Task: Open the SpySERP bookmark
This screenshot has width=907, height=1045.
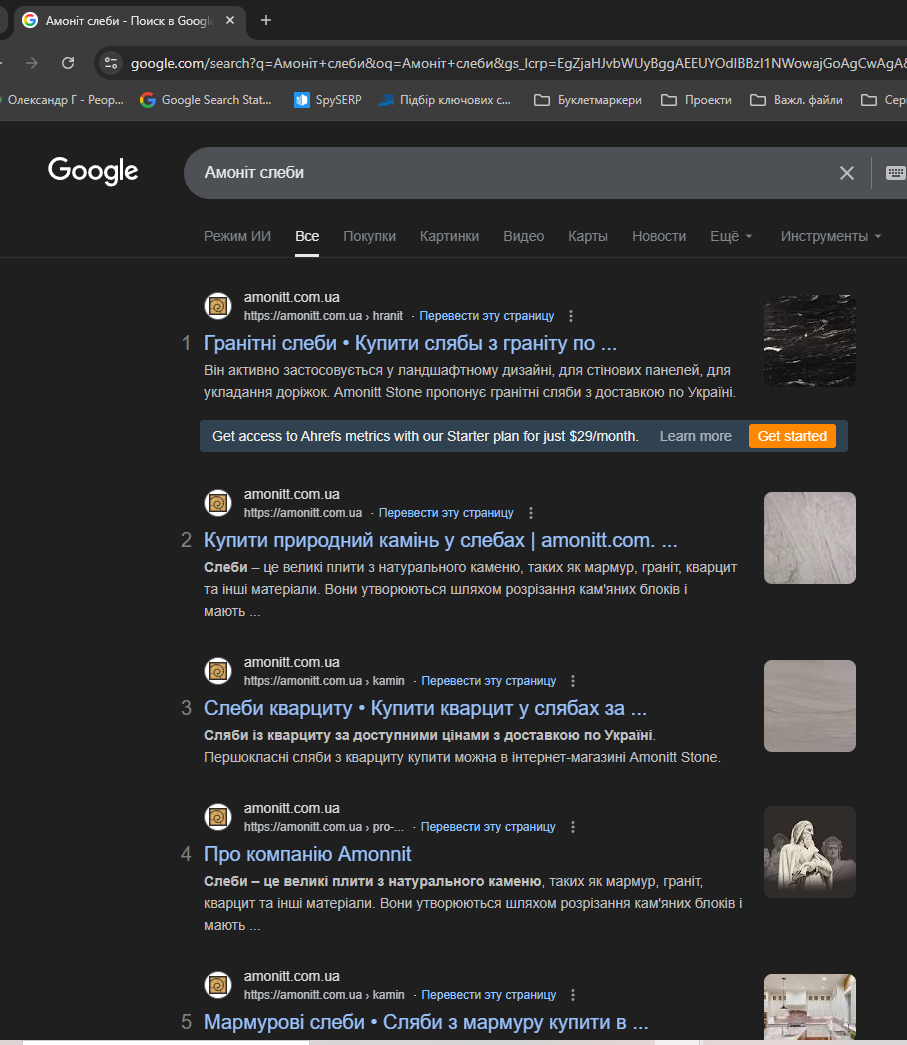Action: 328,100
